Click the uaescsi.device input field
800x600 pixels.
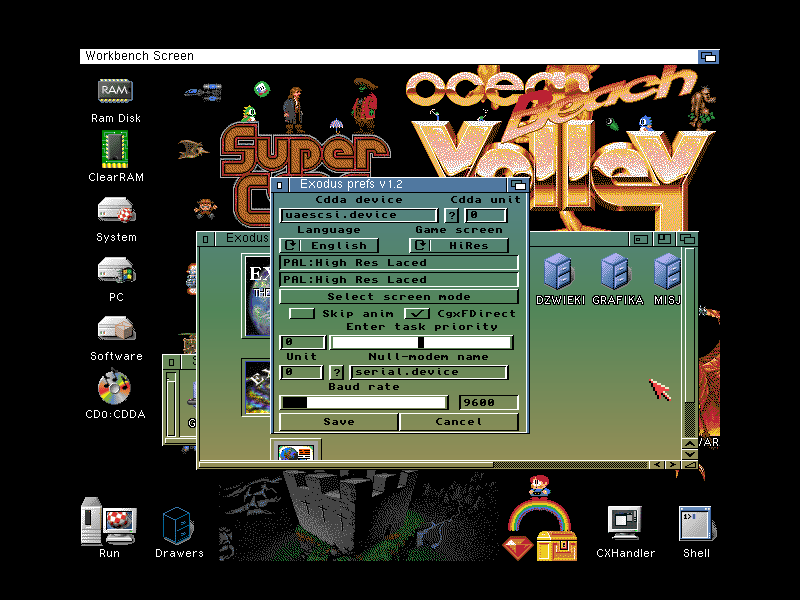coord(359,215)
